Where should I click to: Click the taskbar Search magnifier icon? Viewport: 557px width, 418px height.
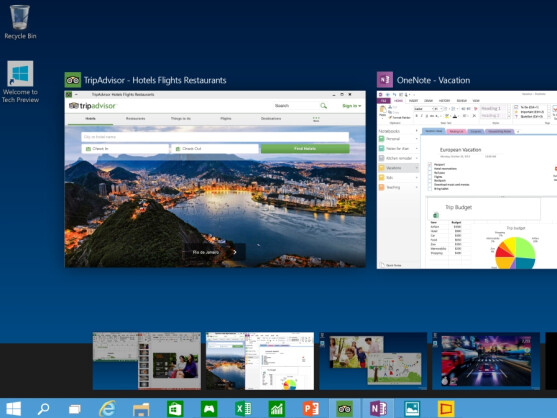(x=43, y=409)
